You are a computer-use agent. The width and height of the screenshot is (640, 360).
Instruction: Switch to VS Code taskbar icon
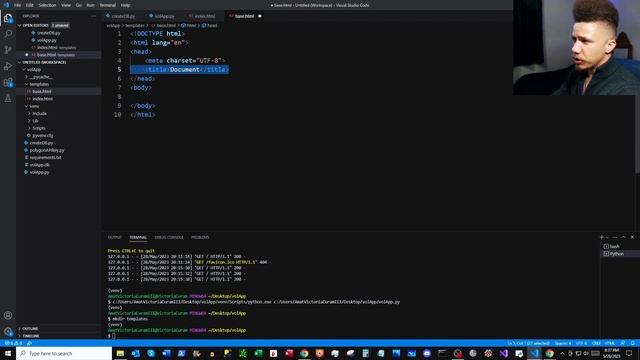tap(534, 353)
